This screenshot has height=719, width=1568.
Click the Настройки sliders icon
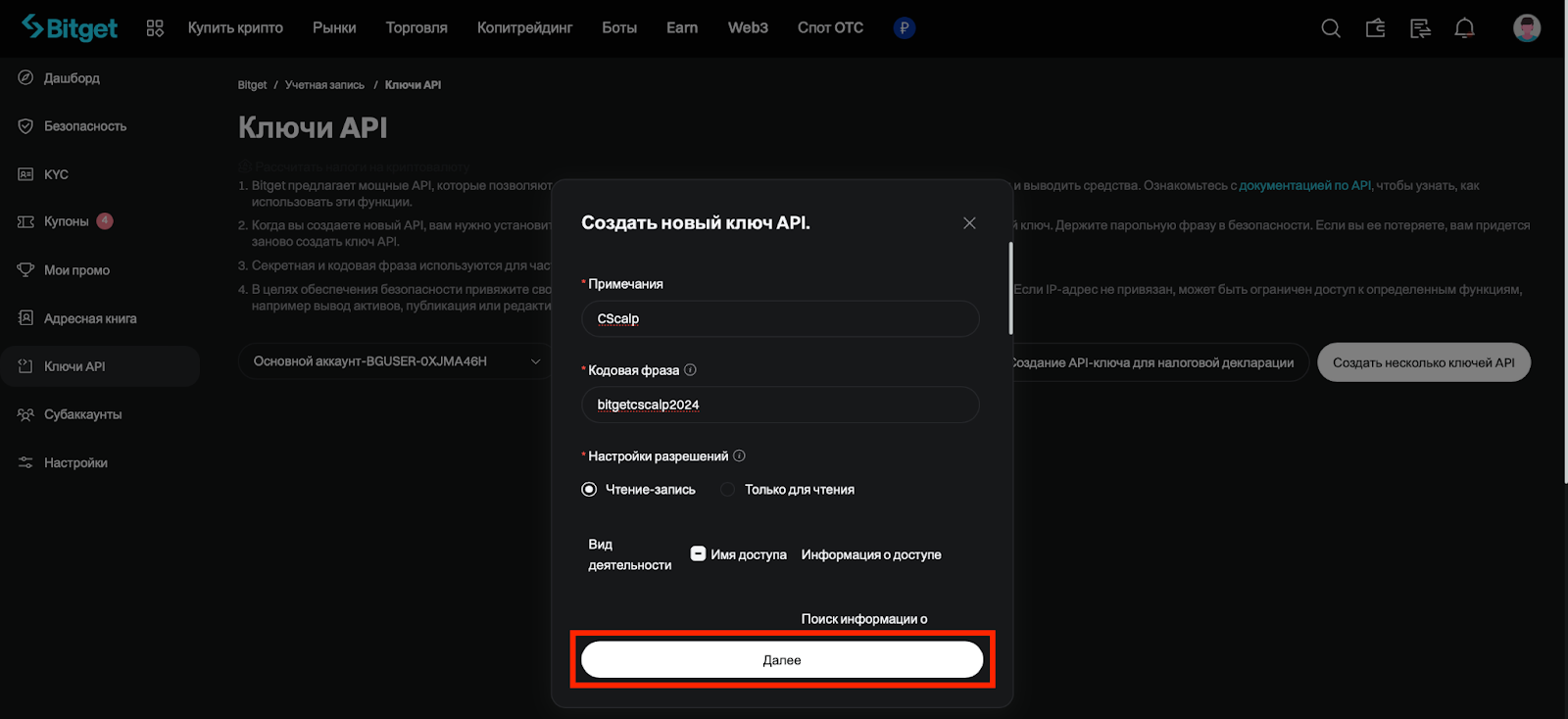[25, 462]
